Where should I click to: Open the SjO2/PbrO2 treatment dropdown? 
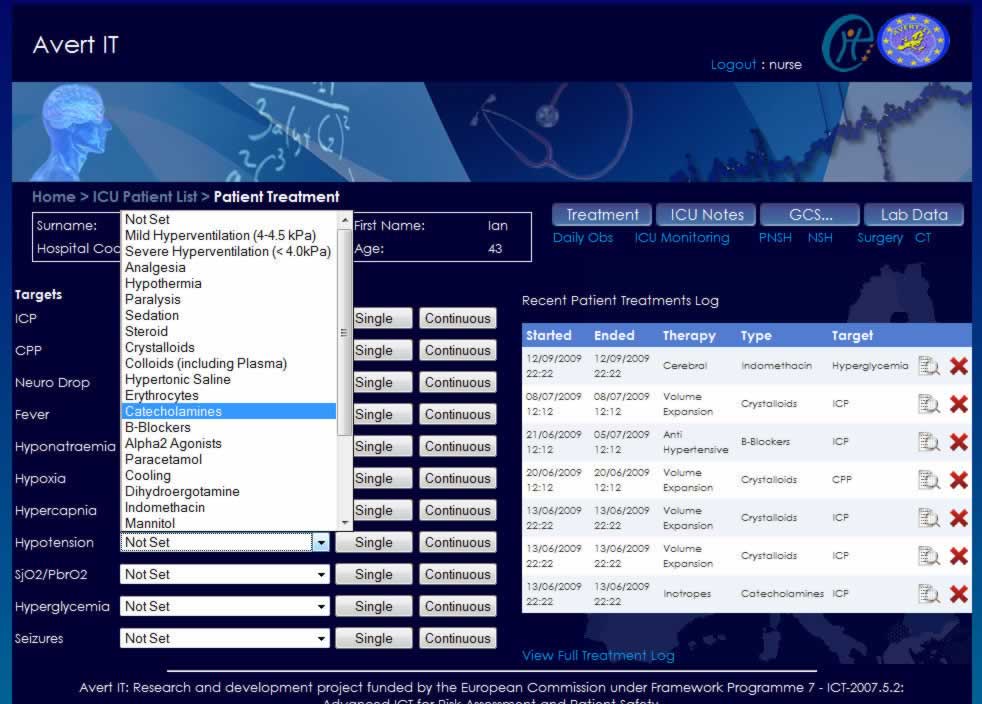click(x=321, y=574)
